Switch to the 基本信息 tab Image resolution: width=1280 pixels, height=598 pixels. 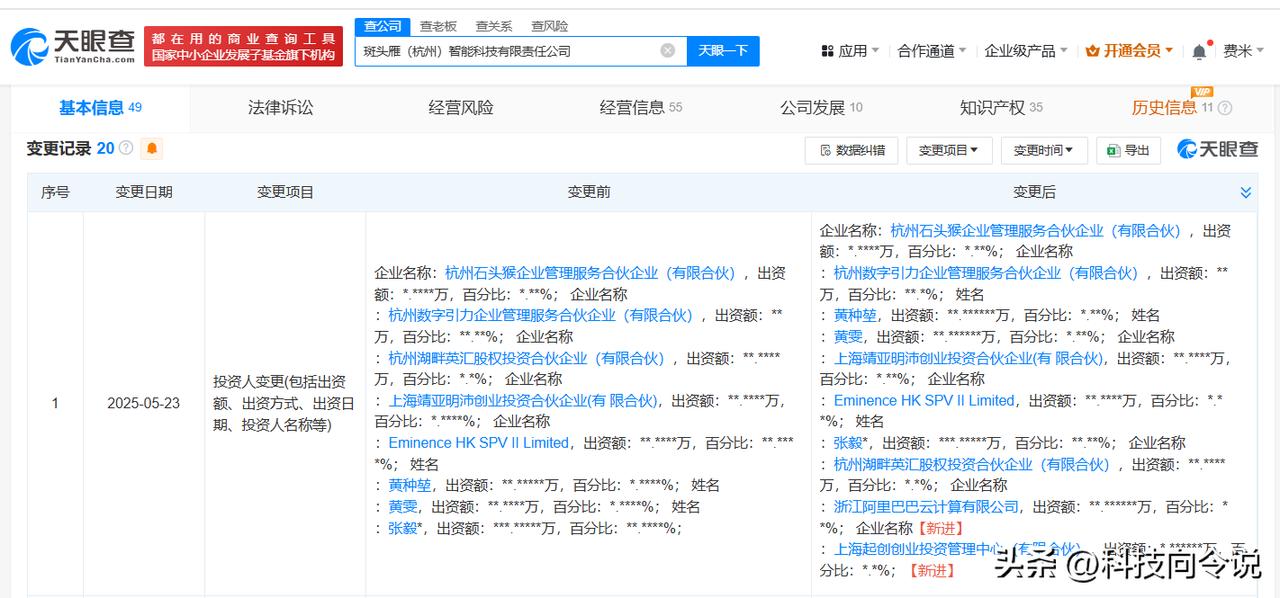point(100,108)
